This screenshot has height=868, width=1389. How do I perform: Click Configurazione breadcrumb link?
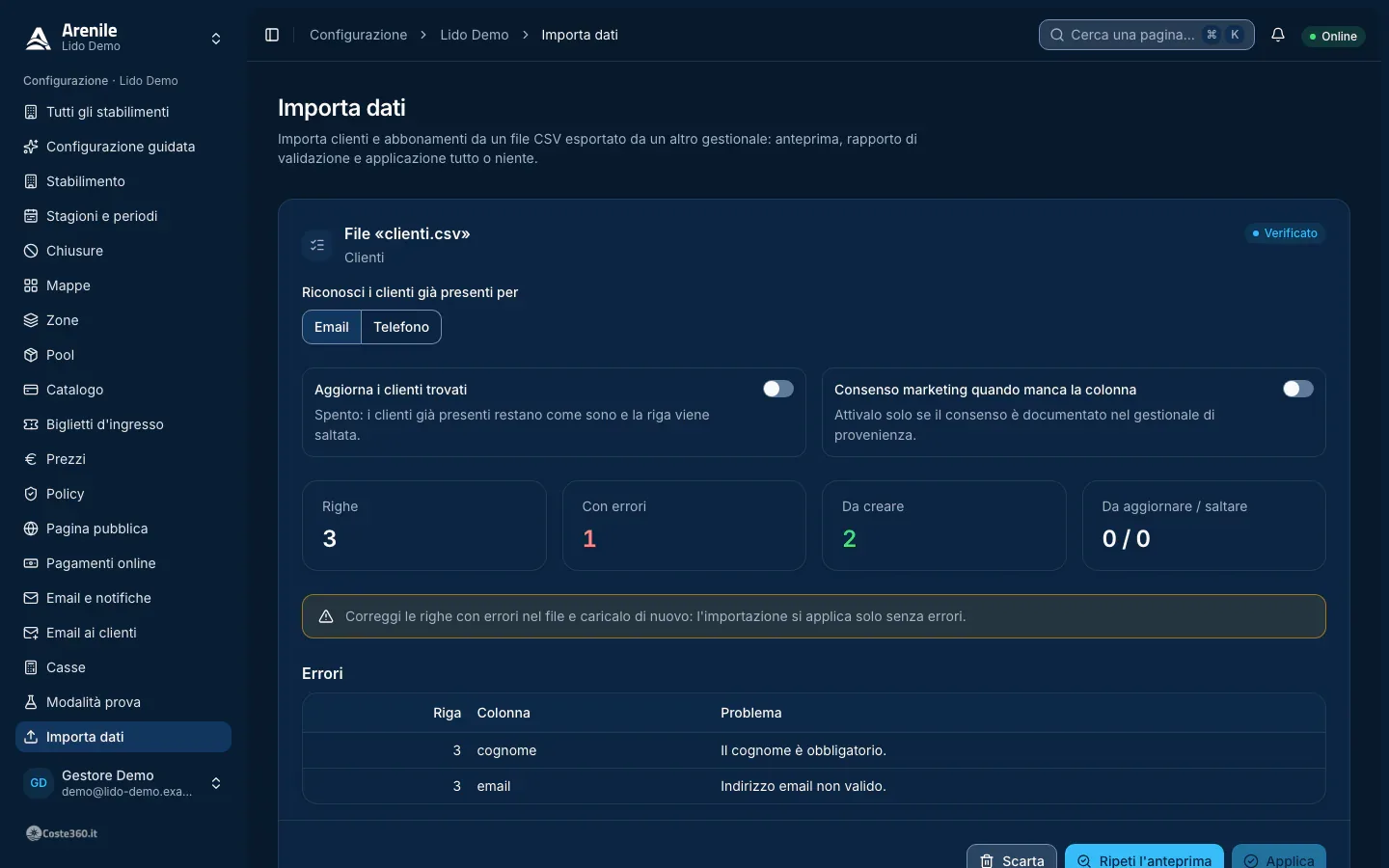click(358, 35)
